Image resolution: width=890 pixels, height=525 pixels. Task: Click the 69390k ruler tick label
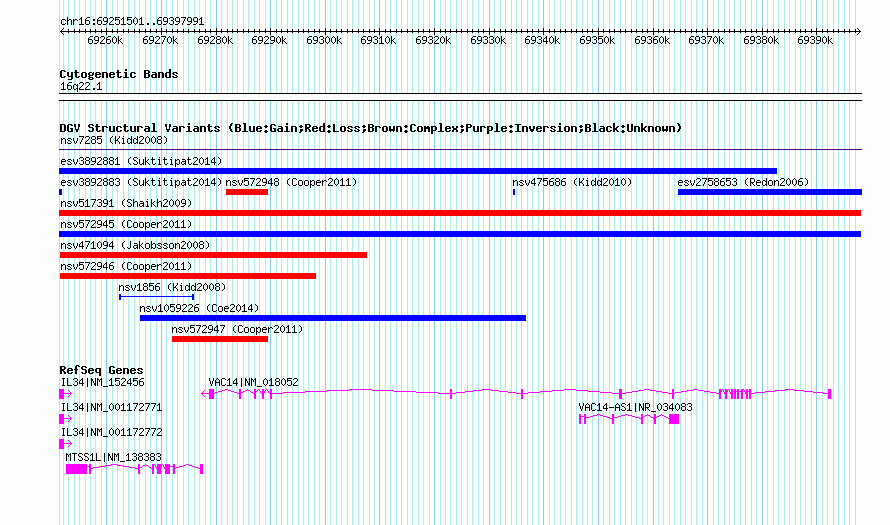click(x=815, y=40)
